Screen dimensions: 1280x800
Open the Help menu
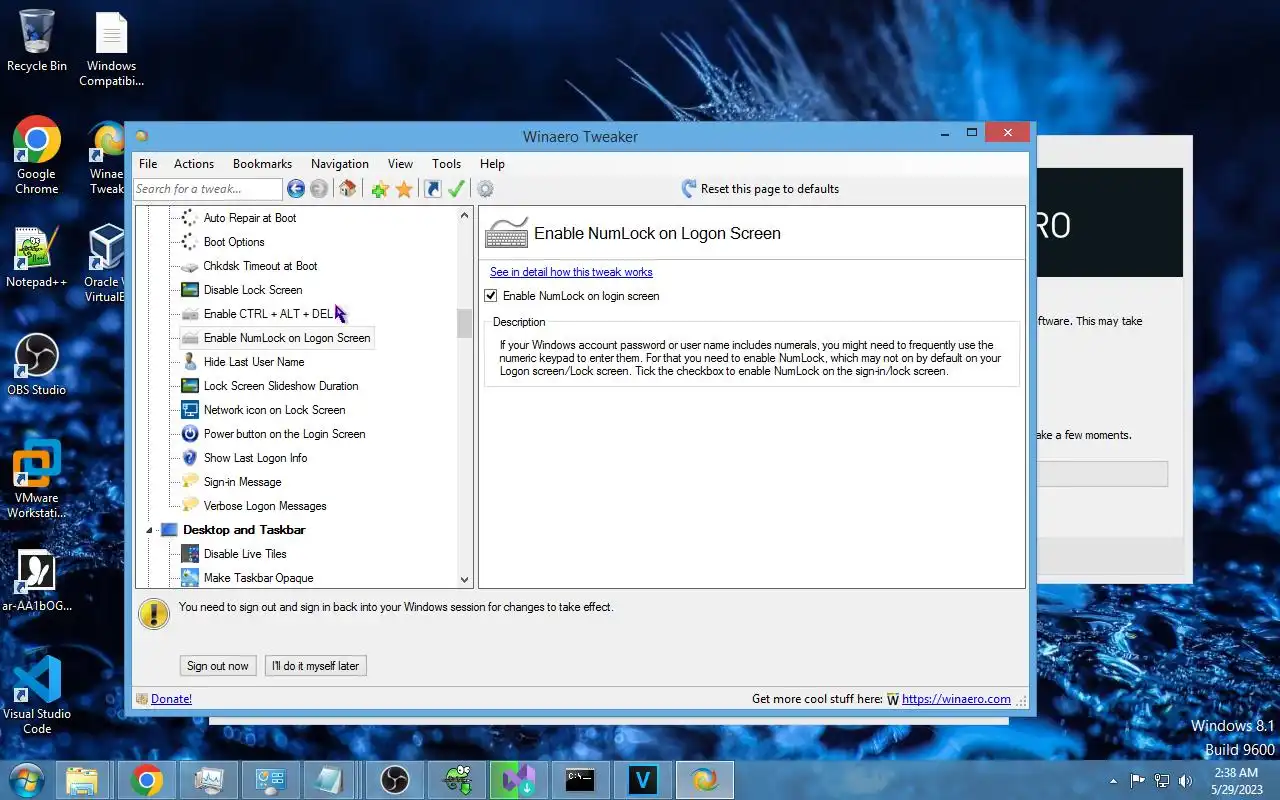[x=492, y=164]
